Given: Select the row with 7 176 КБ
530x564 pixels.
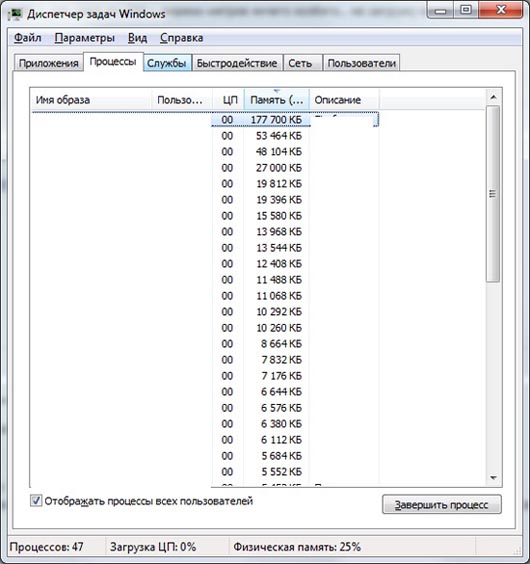Looking at the screenshot, I should point(205,376).
